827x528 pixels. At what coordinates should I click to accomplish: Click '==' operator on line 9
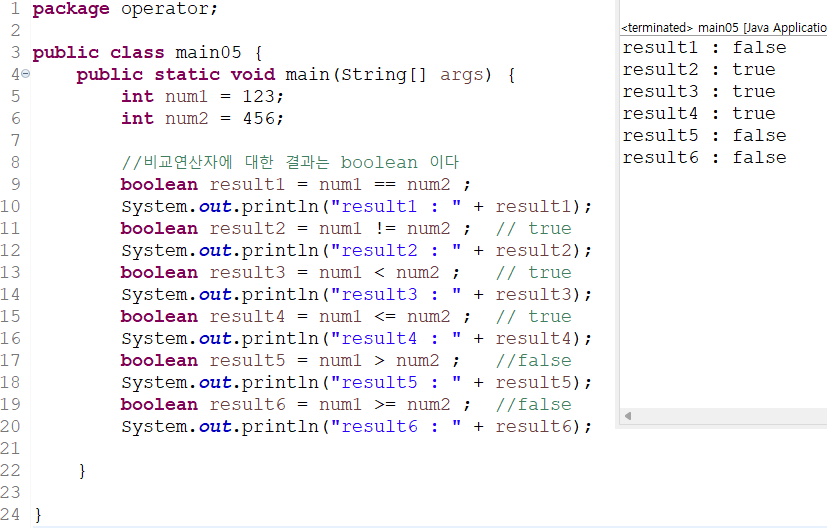(x=385, y=185)
